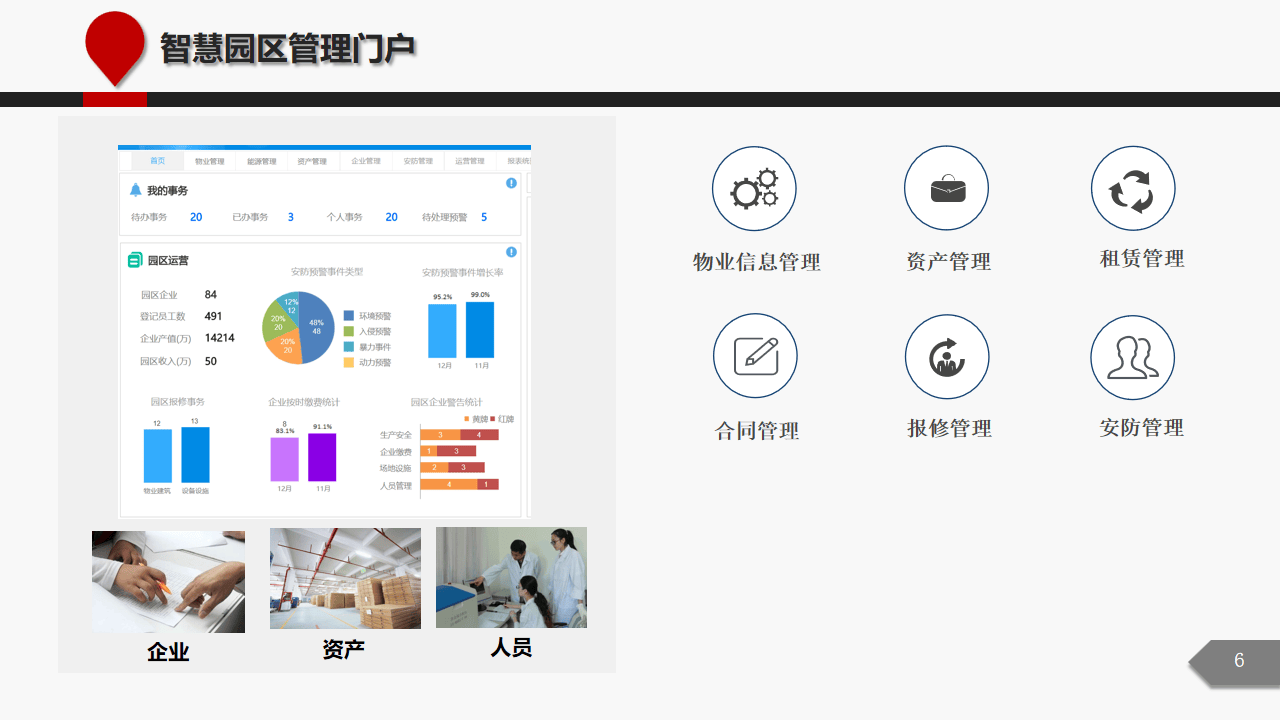The image size is (1280, 720).
Task: Click the 物业建筑 bar in 园区报修事务
Action: tap(157, 456)
